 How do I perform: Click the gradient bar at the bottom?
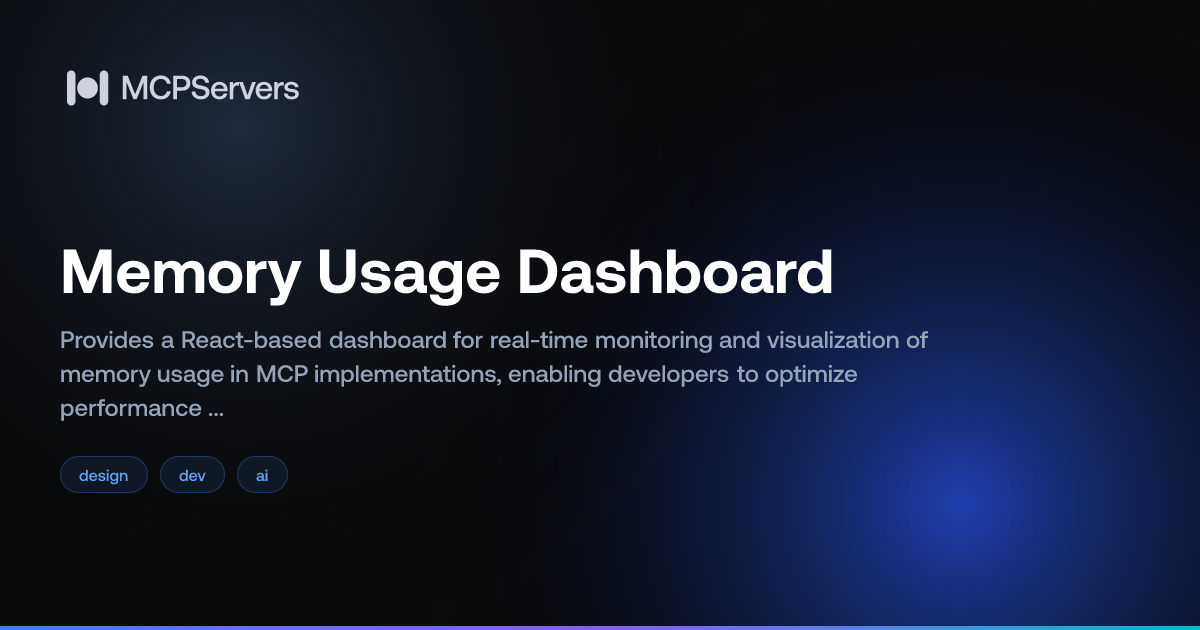[600, 627]
